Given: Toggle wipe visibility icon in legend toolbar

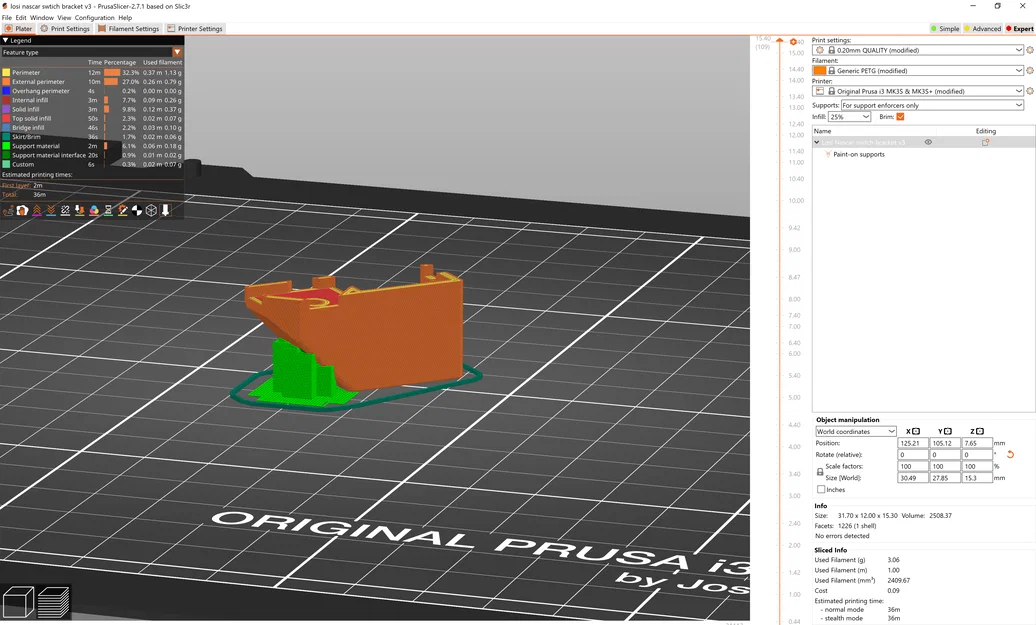Looking at the screenshot, I should [x=22, y=210].
